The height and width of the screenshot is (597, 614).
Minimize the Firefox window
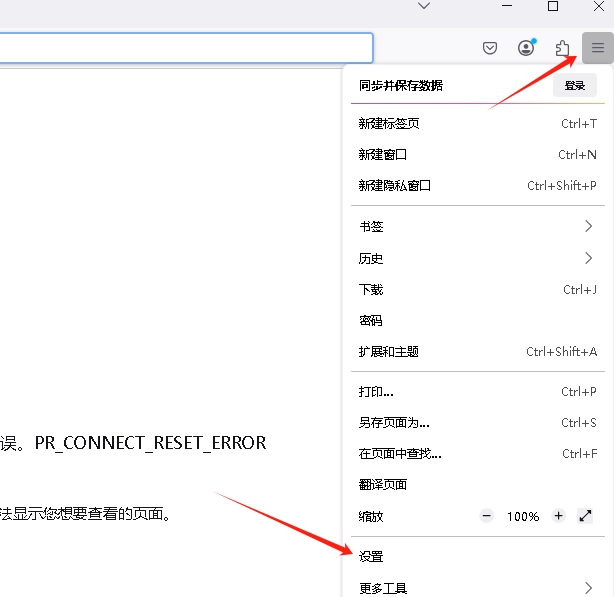point(507,6)
